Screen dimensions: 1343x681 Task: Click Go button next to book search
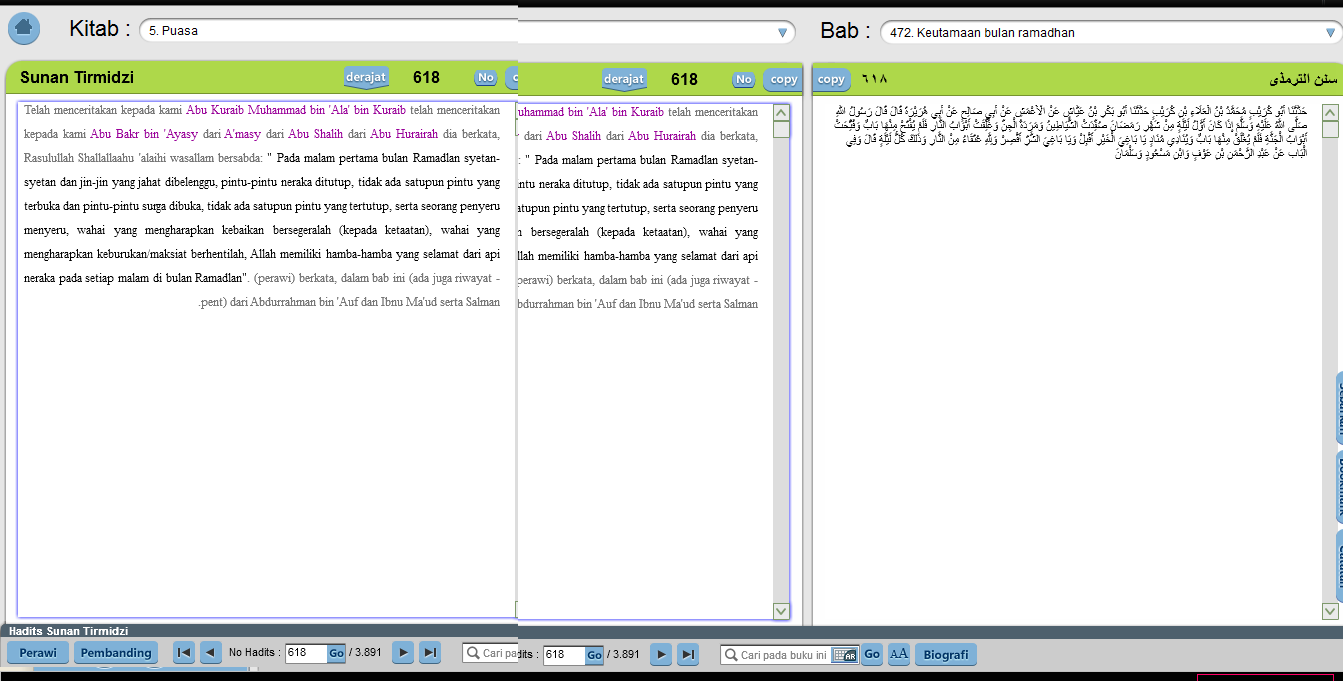pos(872,655)
